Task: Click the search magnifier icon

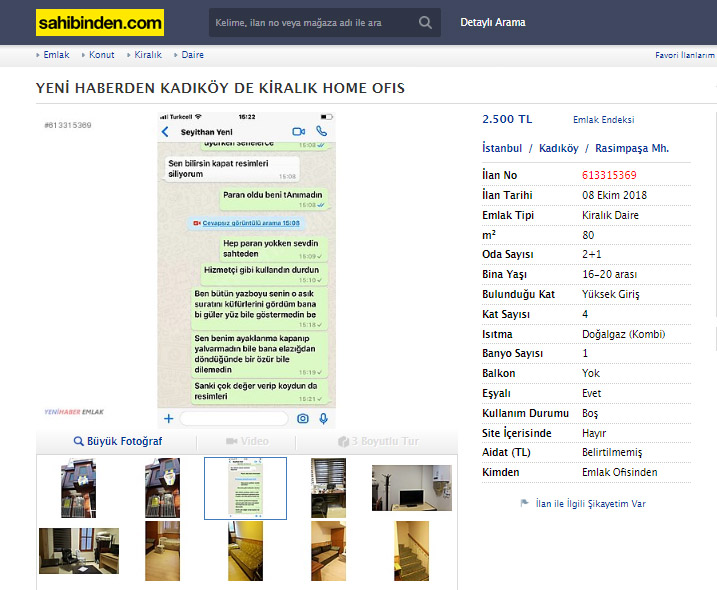Action: (x=425, y=22)
